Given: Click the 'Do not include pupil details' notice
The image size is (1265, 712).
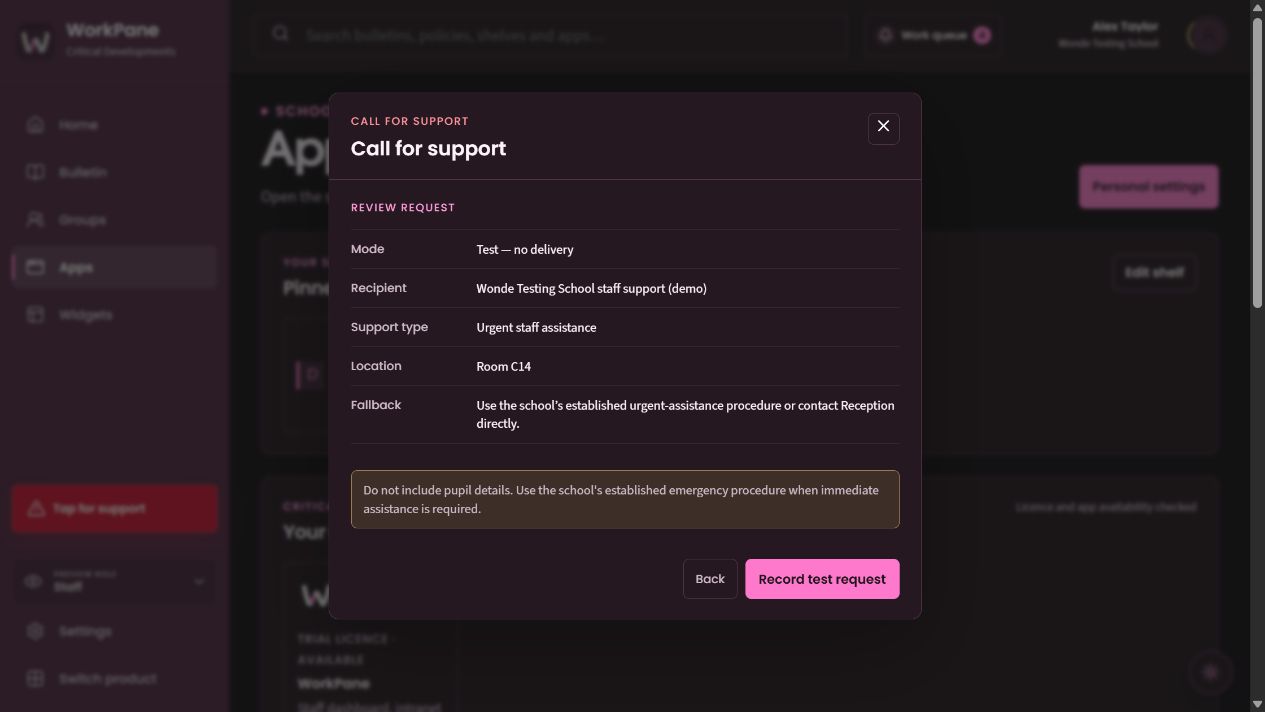Looking at the screenshot, I should click(x=625, y=499).
